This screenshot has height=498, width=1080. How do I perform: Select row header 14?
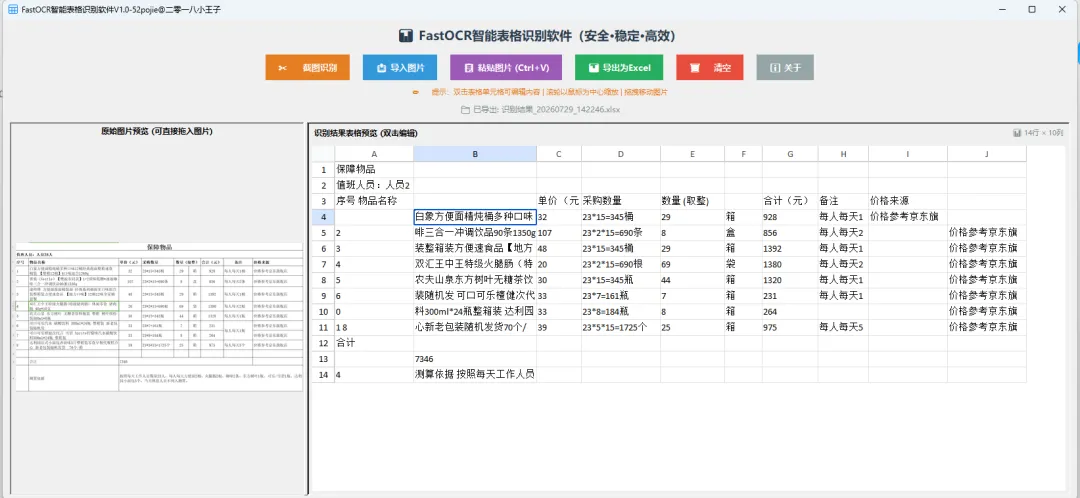(322, 375)
